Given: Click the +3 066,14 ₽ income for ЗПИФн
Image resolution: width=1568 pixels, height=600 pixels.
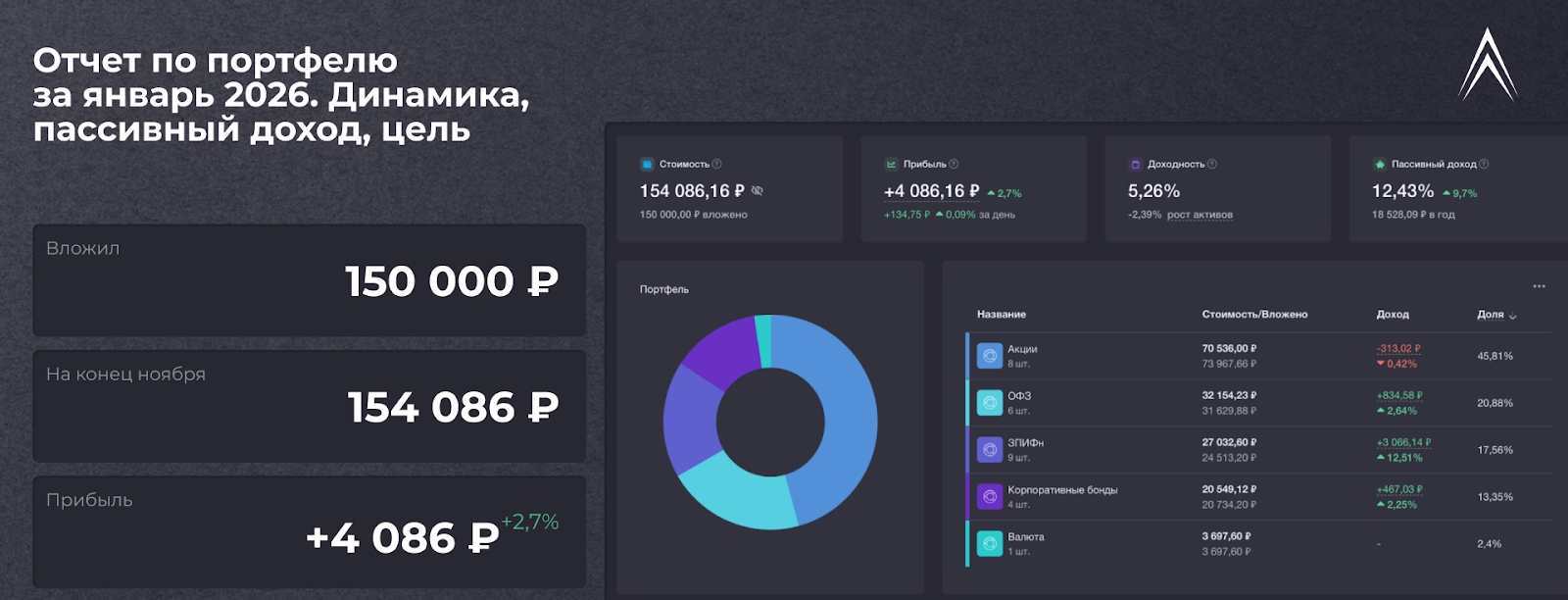Looking at the screenshot, I should tap(1403, 442).
